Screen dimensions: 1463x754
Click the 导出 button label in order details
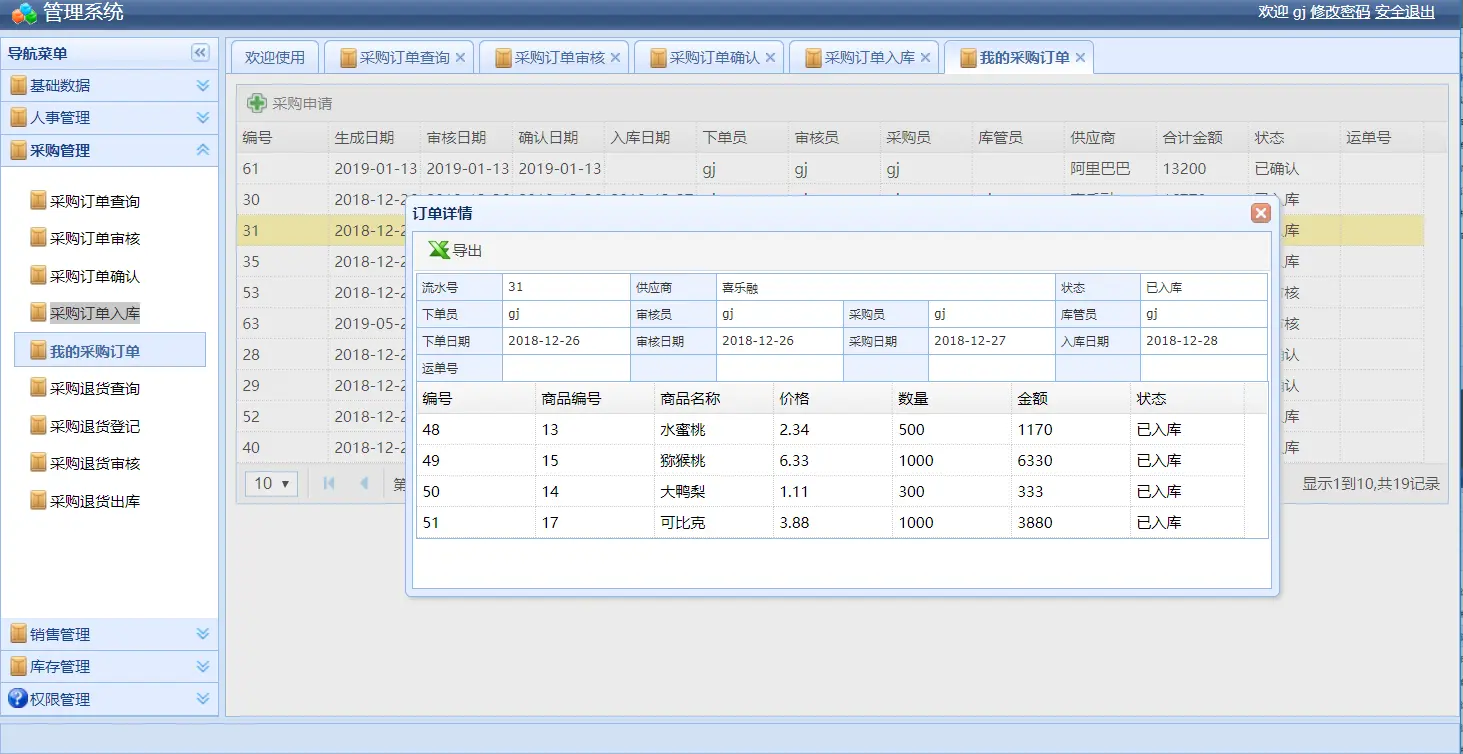click(x=467, y=251)
